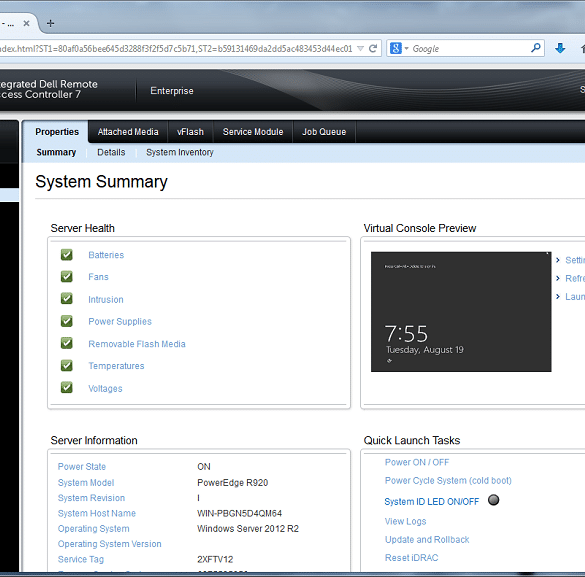Click the Power State label link

(82, 467)
